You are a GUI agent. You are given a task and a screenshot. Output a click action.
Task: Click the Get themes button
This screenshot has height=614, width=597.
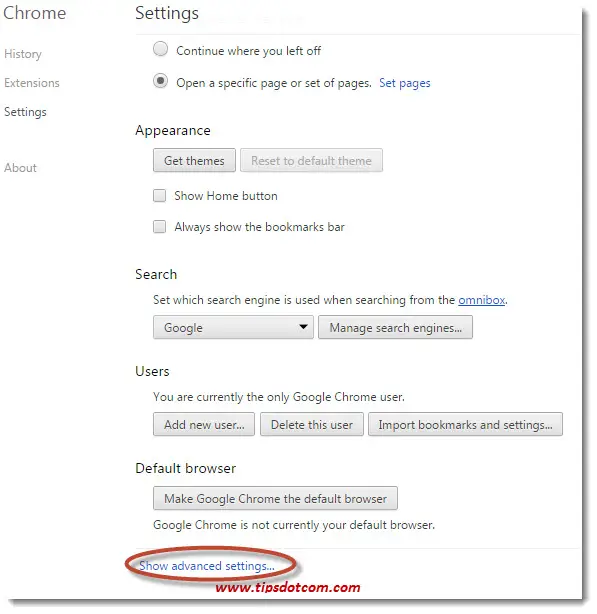[194, 160]
